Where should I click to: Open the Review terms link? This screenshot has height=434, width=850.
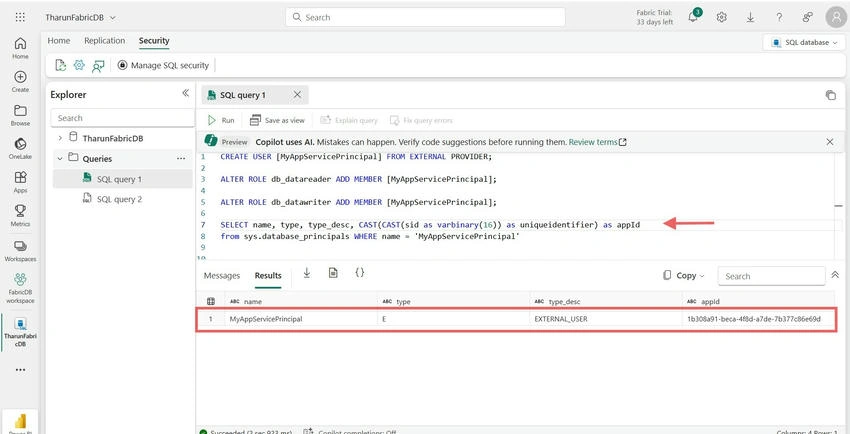597,142
